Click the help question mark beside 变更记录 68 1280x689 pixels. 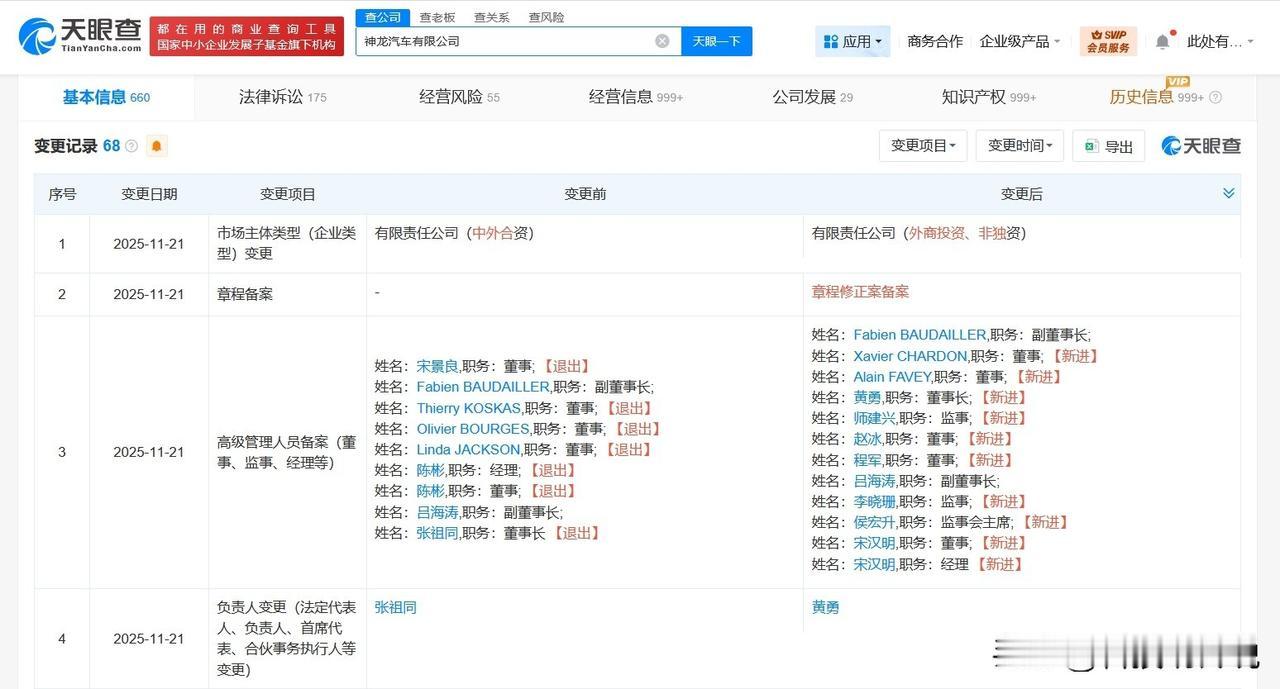(131, 146)
